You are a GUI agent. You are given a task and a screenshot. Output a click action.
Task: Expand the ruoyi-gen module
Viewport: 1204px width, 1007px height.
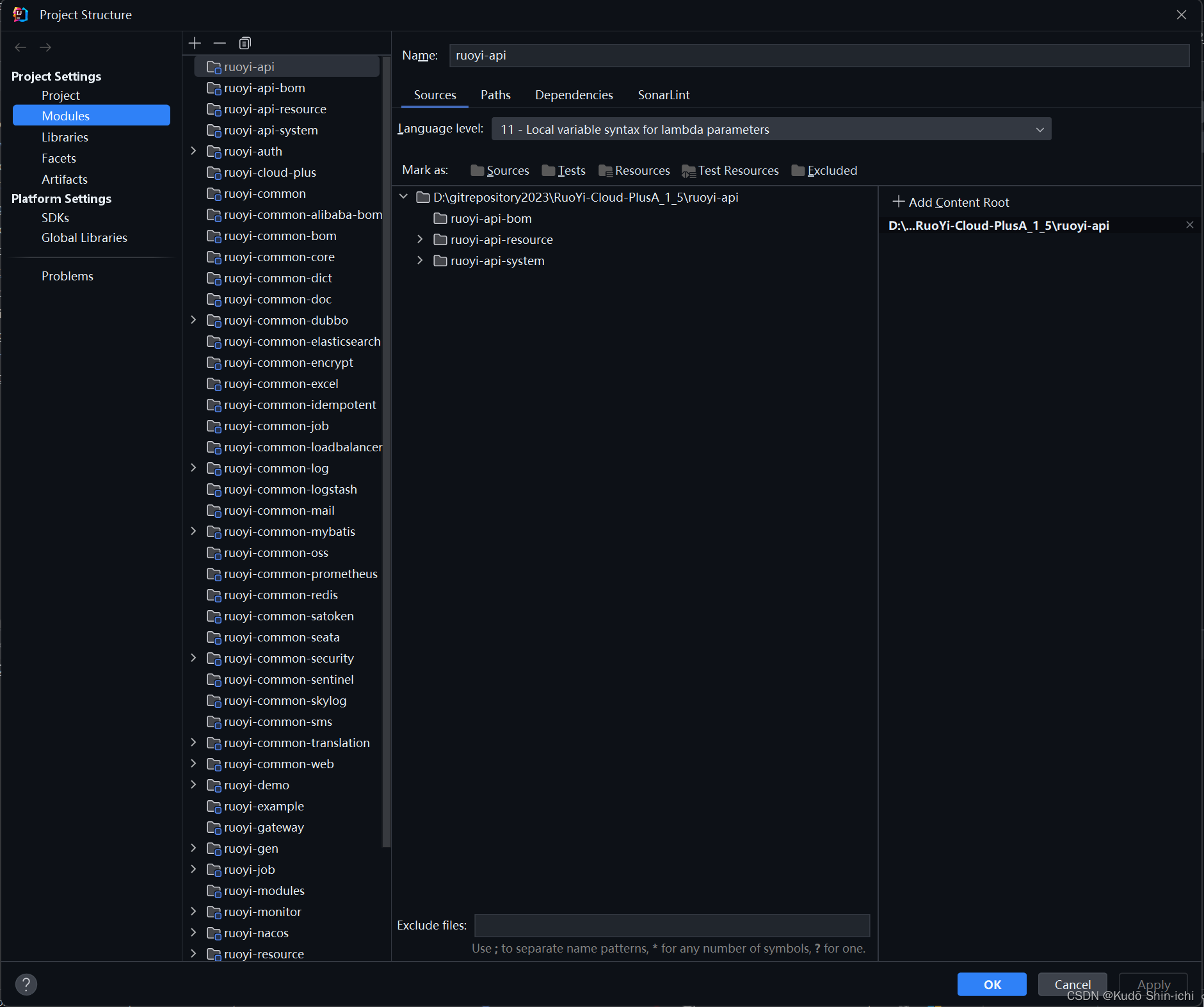(x=193, y=848)
